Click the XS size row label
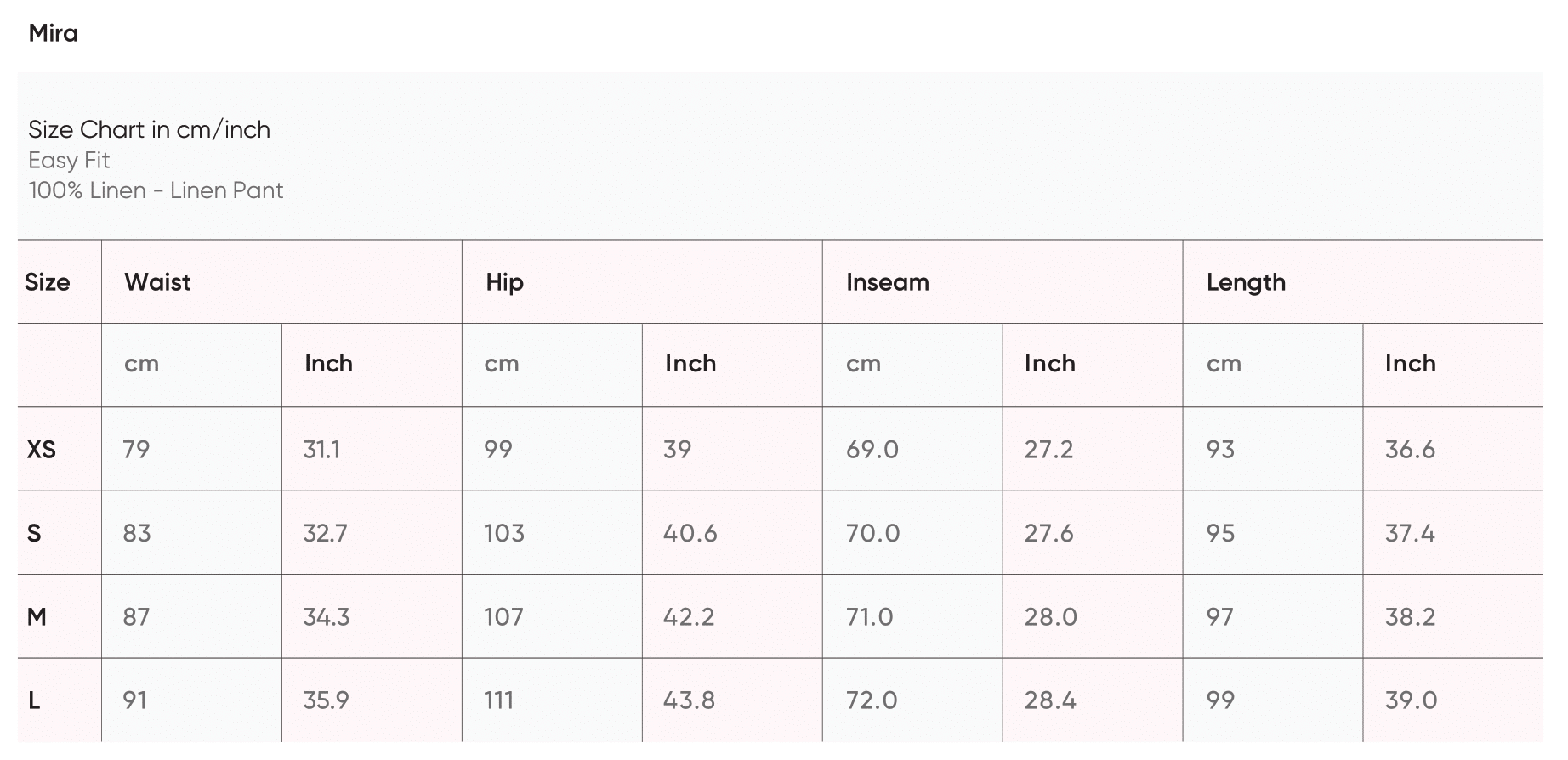The image size is (1568, 760). (42, 449)
